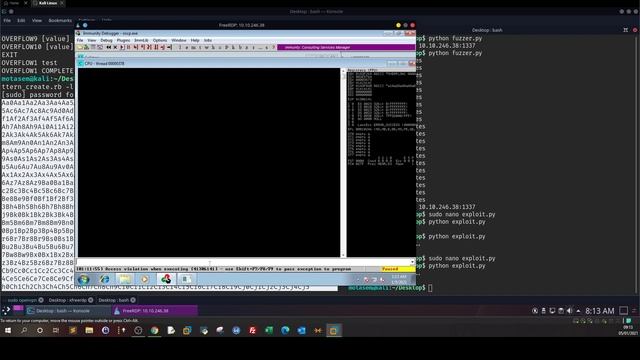This screenshot has width=640, height=360.
Task: Click the Kali volume speaker tray icon
Action: pyautogui.click(x=569, y=311)
